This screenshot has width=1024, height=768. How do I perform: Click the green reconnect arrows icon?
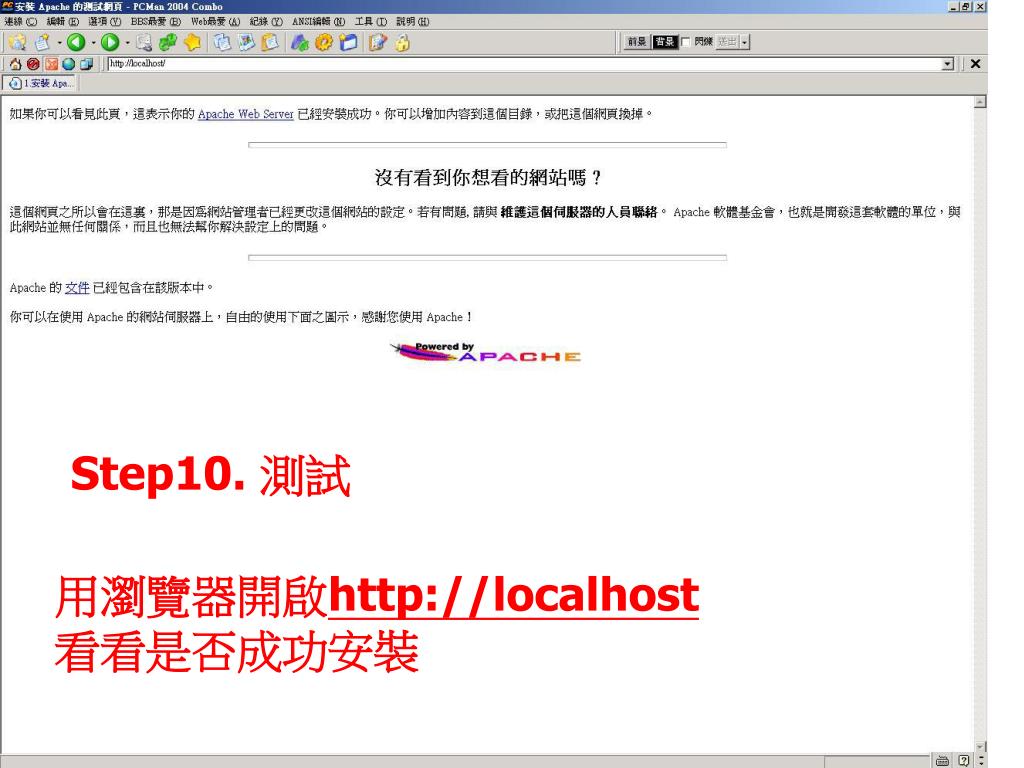click(168, 42)
